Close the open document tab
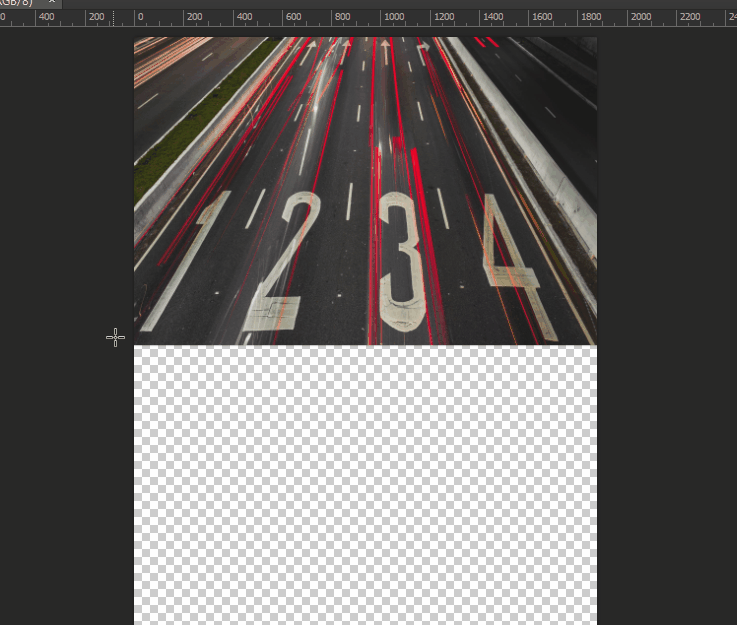The image size is (737, 625). click(52, 3)
